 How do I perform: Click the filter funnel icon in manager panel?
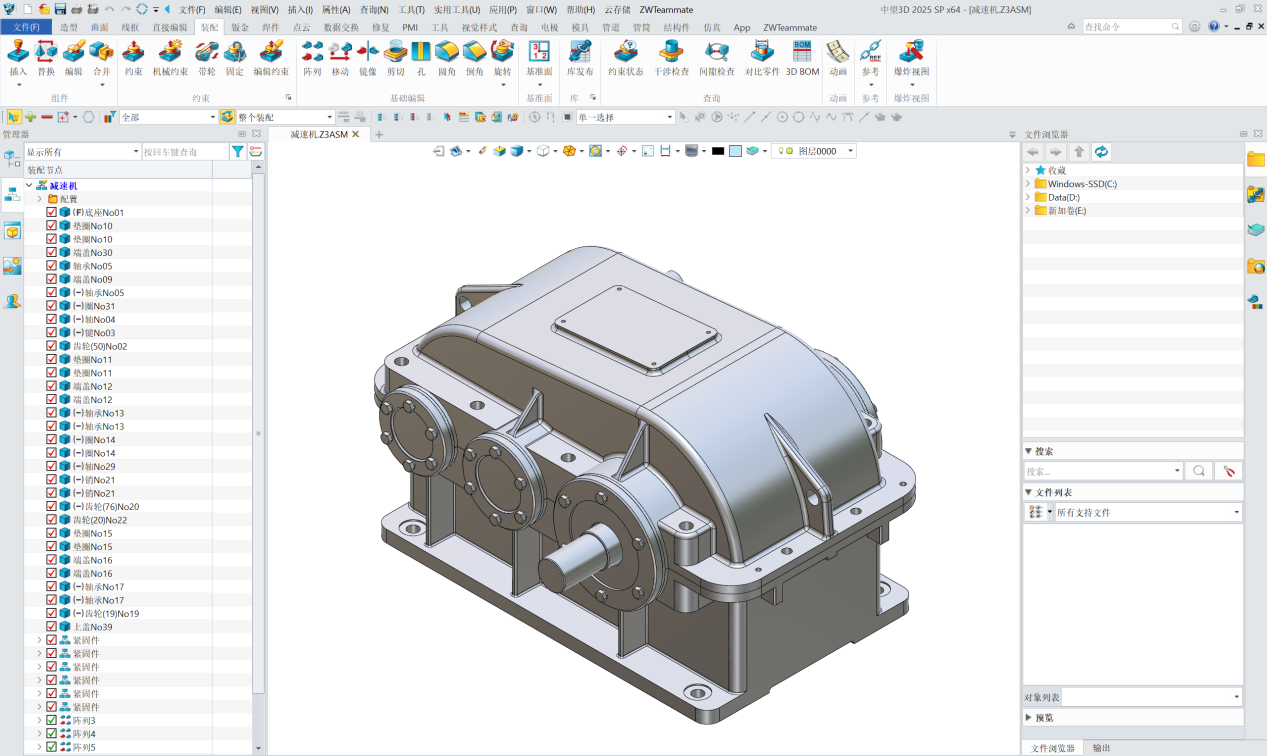237,152
